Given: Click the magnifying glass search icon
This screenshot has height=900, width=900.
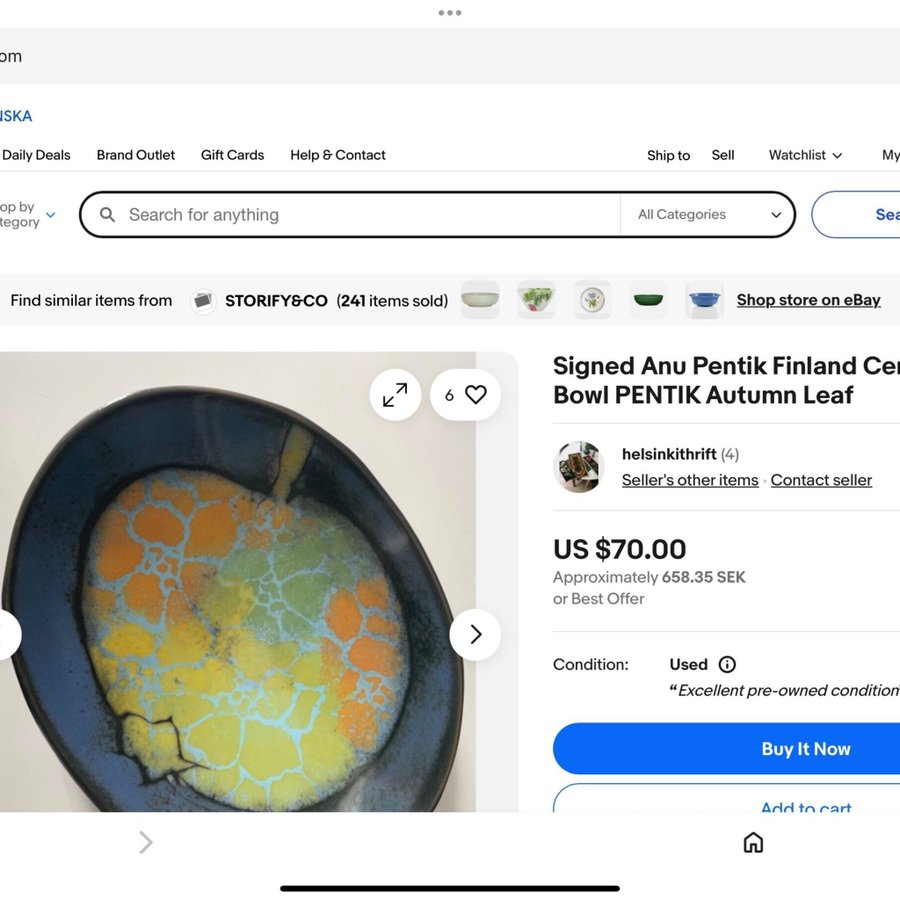Looking at the screenshot, I should click(x=108, y=215).
